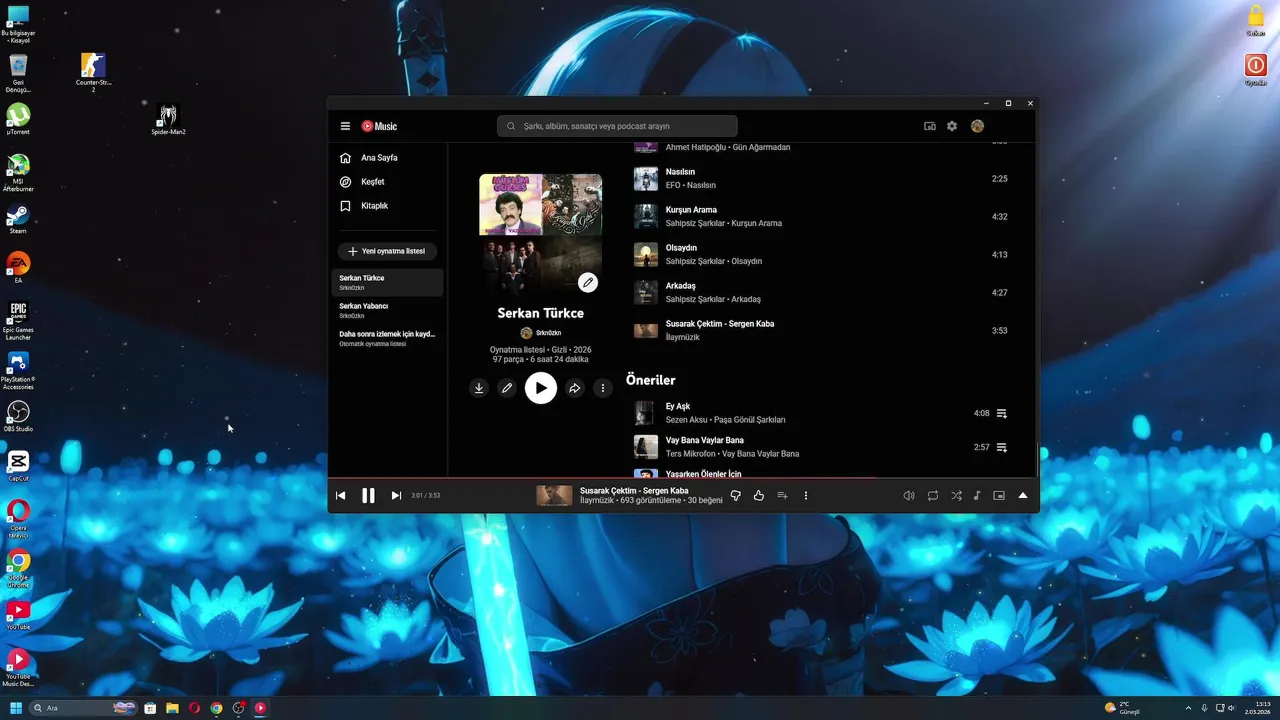Pause the current song

tap(368, 495)
